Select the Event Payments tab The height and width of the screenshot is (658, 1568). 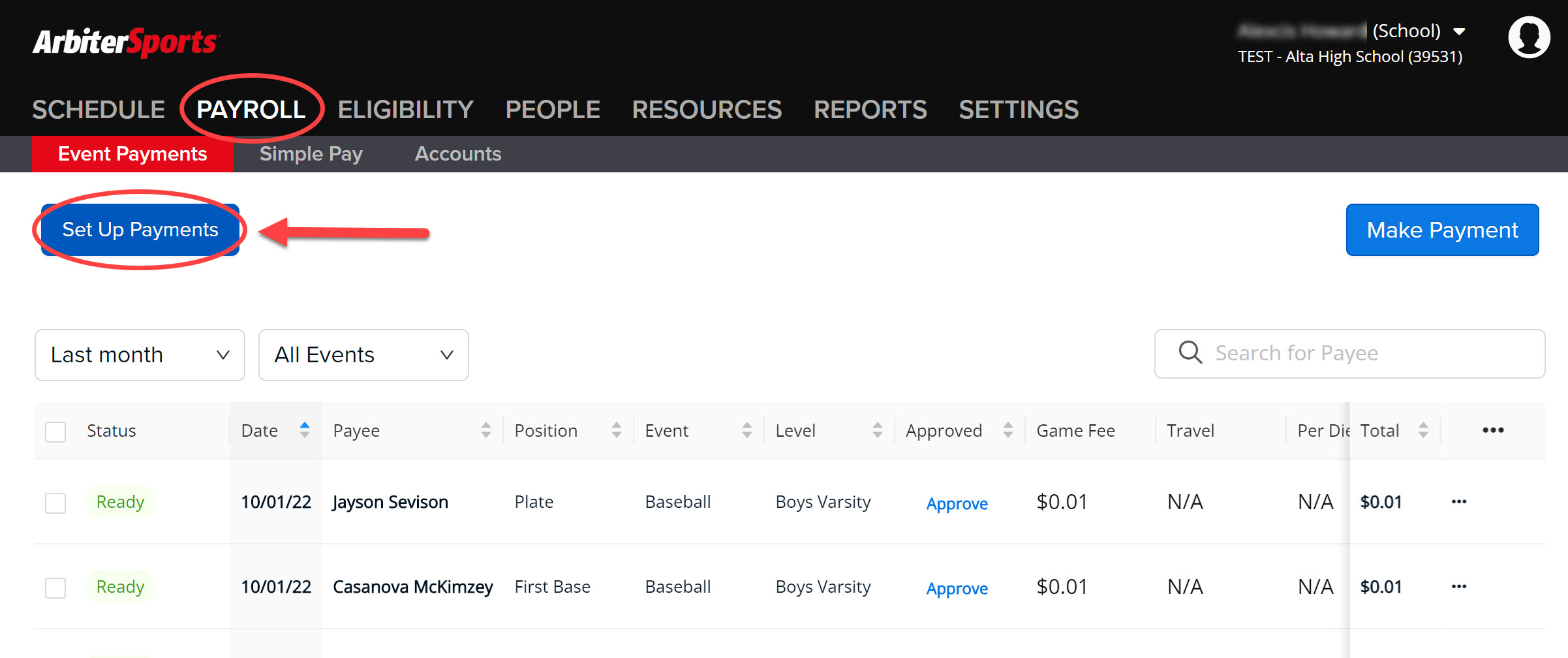(x=132, y=154)
